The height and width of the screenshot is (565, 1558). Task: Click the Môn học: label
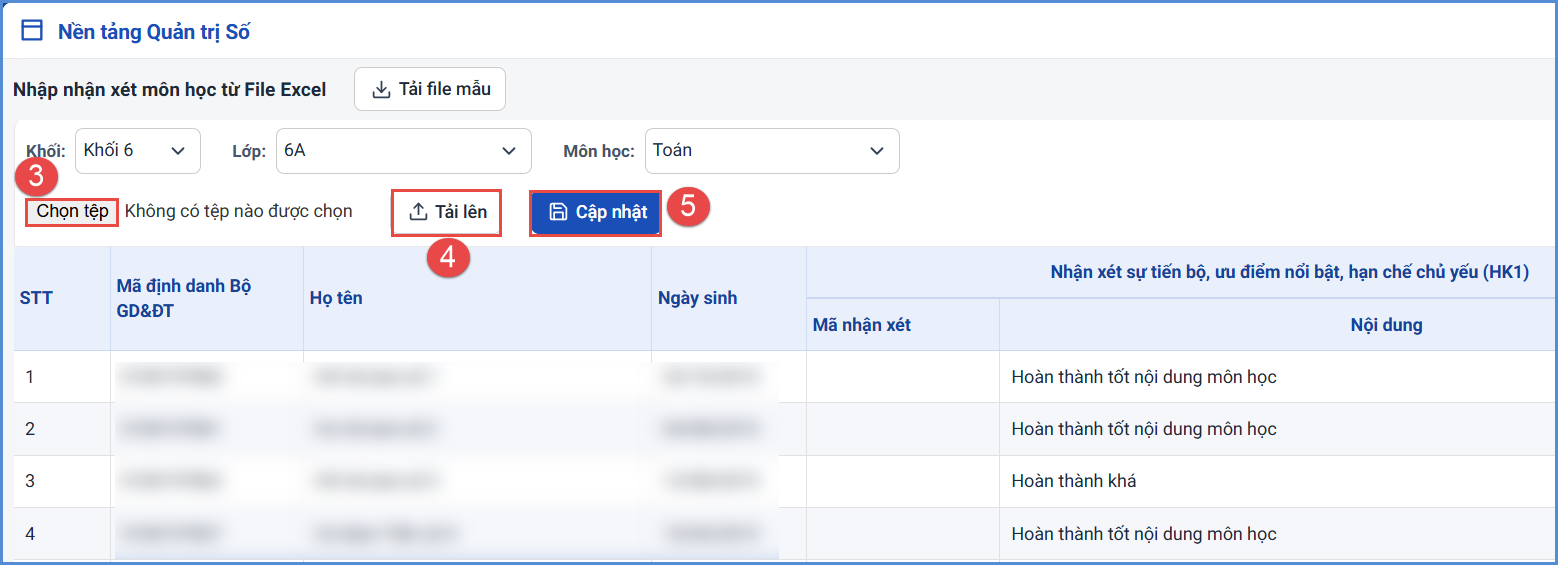coord(599,151)
